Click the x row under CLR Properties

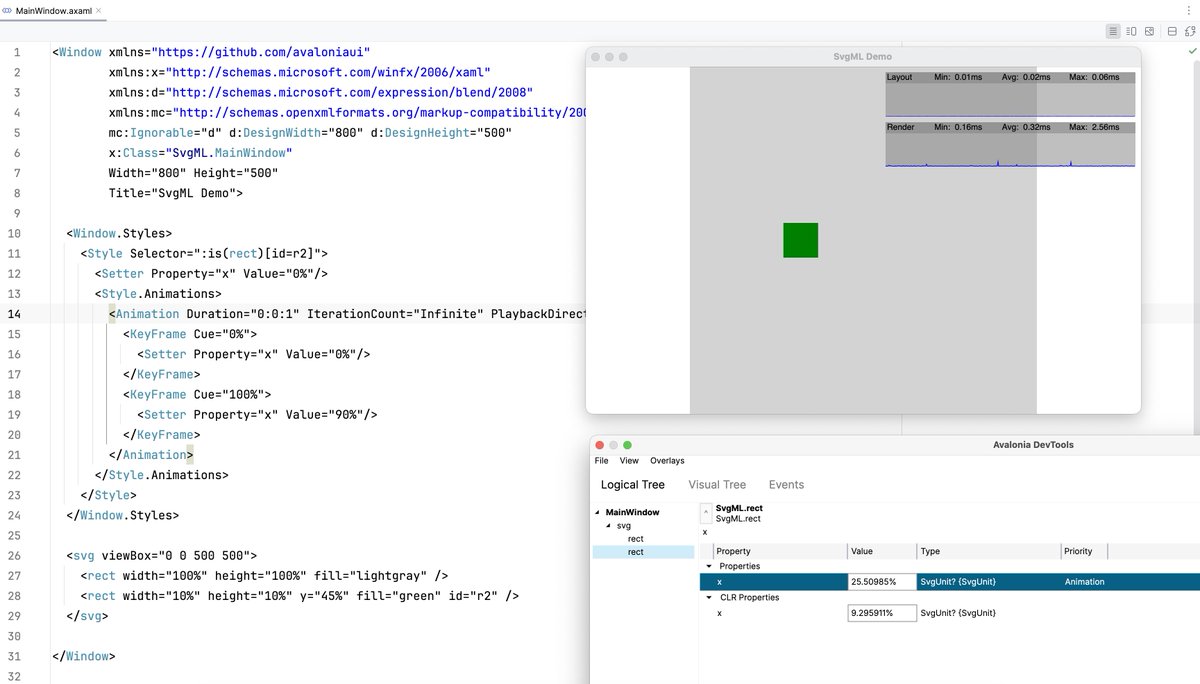pyautogui.click(x=949, y=612)
